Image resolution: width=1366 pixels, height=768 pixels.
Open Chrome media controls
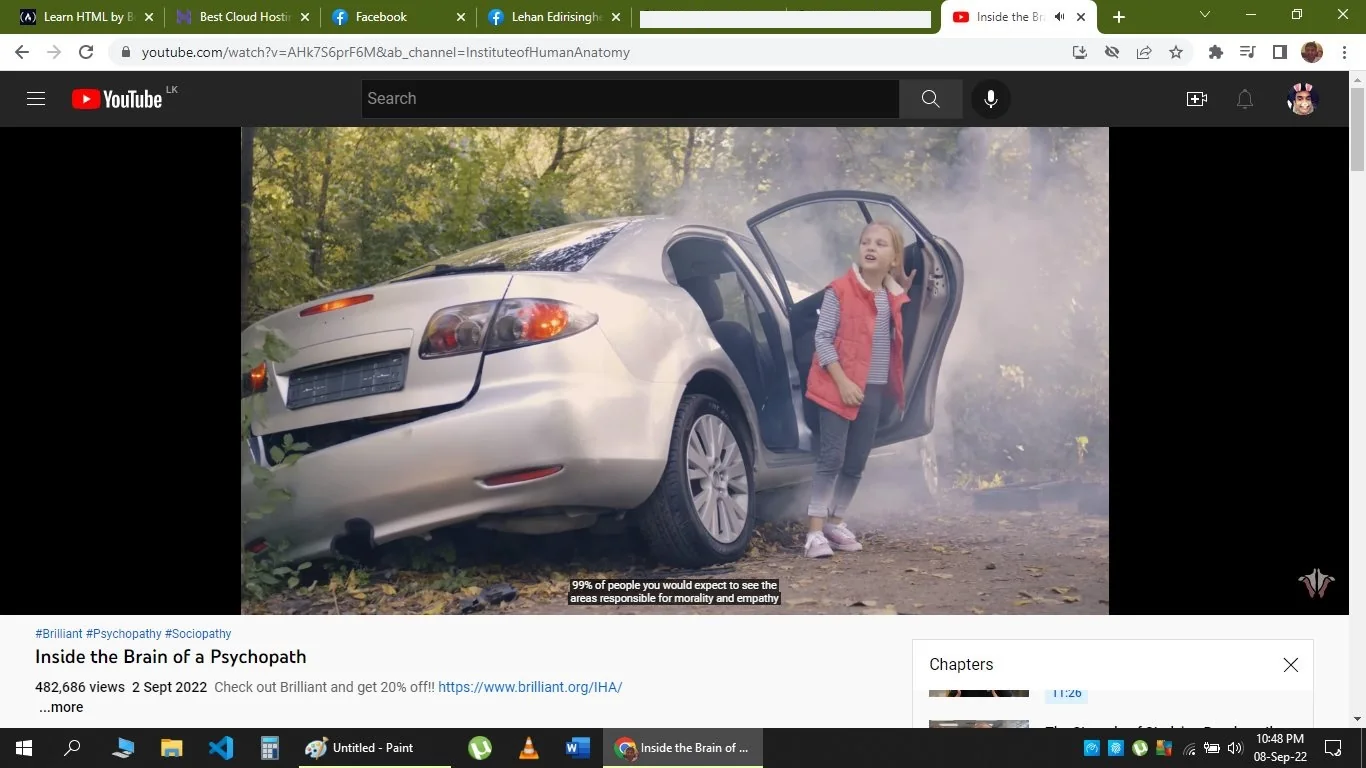tap(1247, 52)
